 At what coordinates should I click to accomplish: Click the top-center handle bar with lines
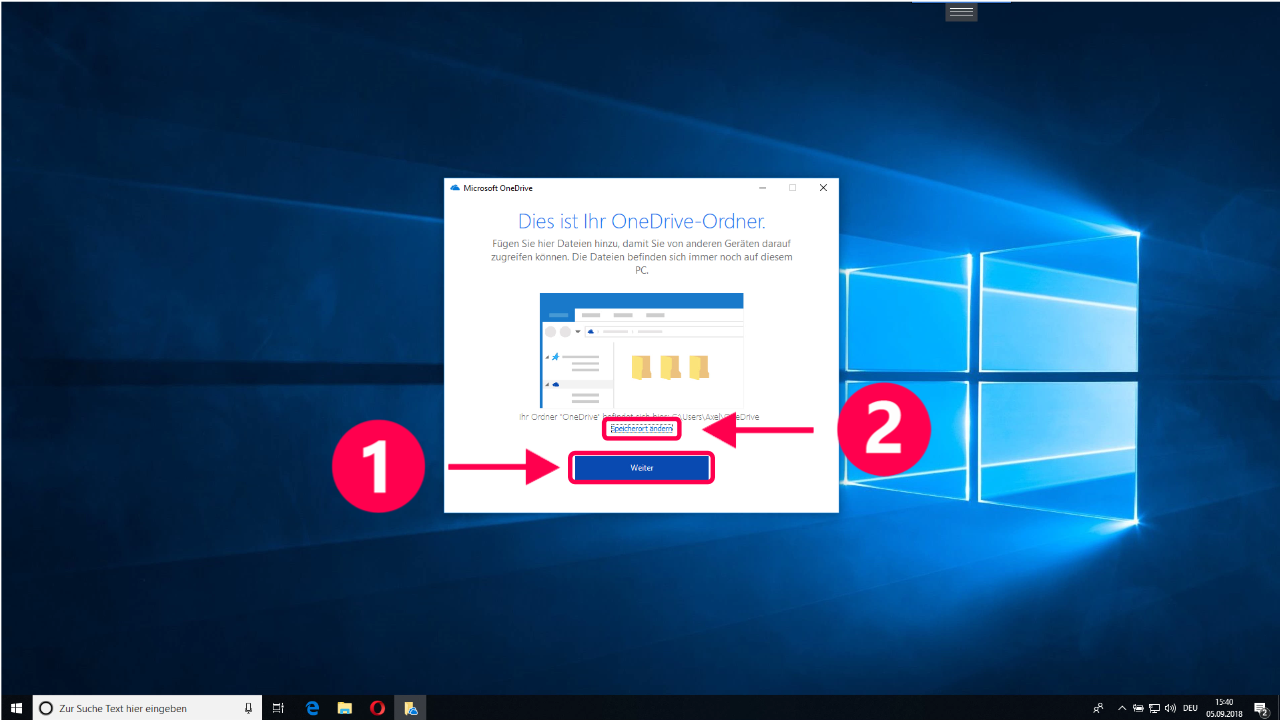(x=961, y=11)
